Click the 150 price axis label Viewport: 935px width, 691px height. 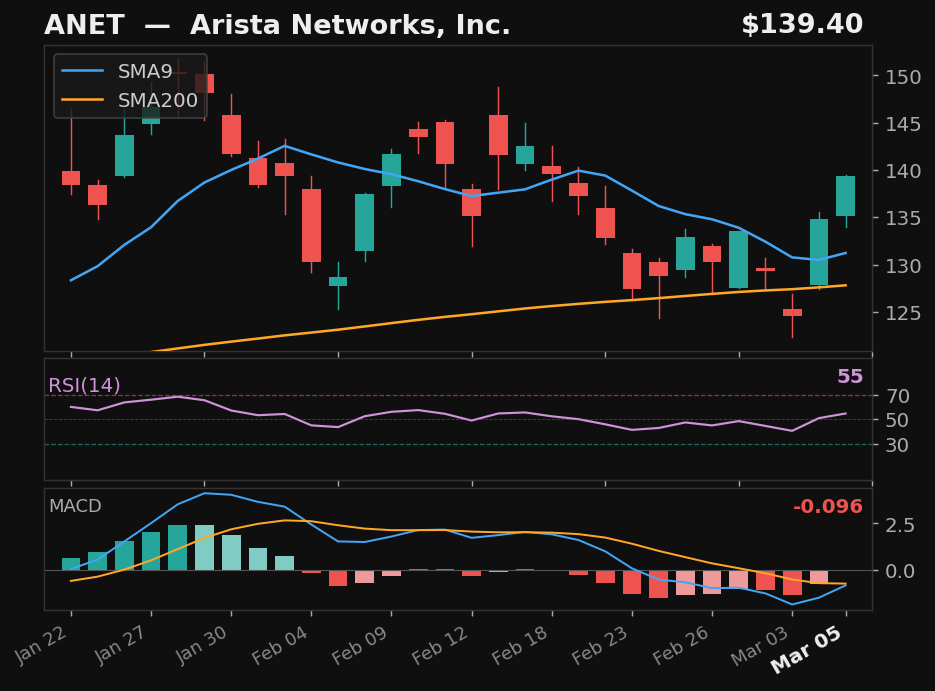pyautogui.click(x=901, y=77)
